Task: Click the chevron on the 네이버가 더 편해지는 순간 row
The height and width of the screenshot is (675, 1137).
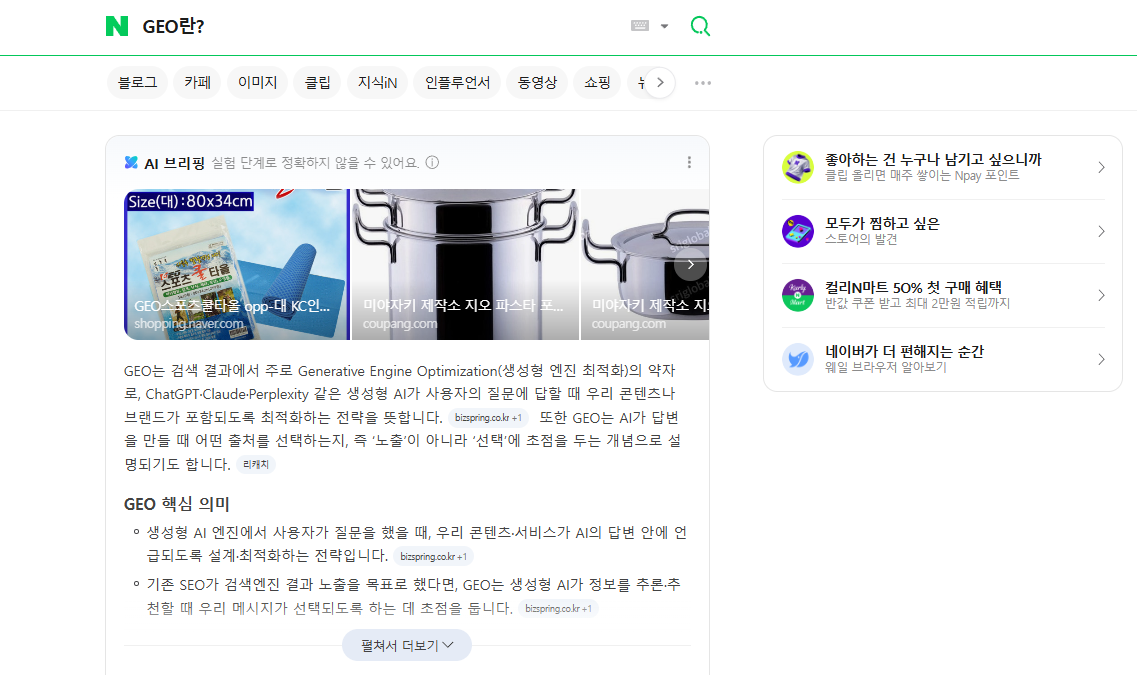Action: click(1101, 359)
